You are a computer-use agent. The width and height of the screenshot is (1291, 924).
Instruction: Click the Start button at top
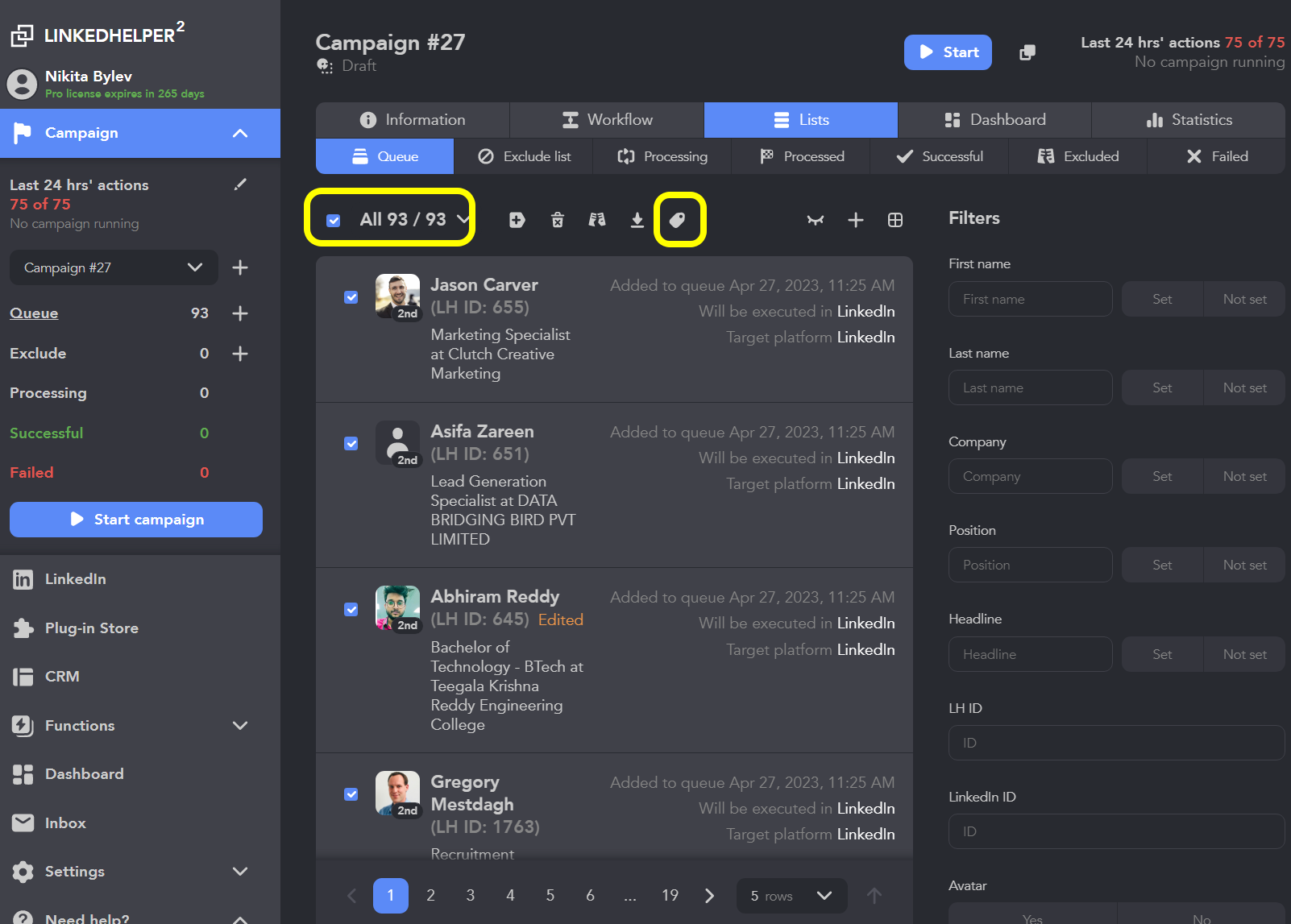[x=948, y=52]
